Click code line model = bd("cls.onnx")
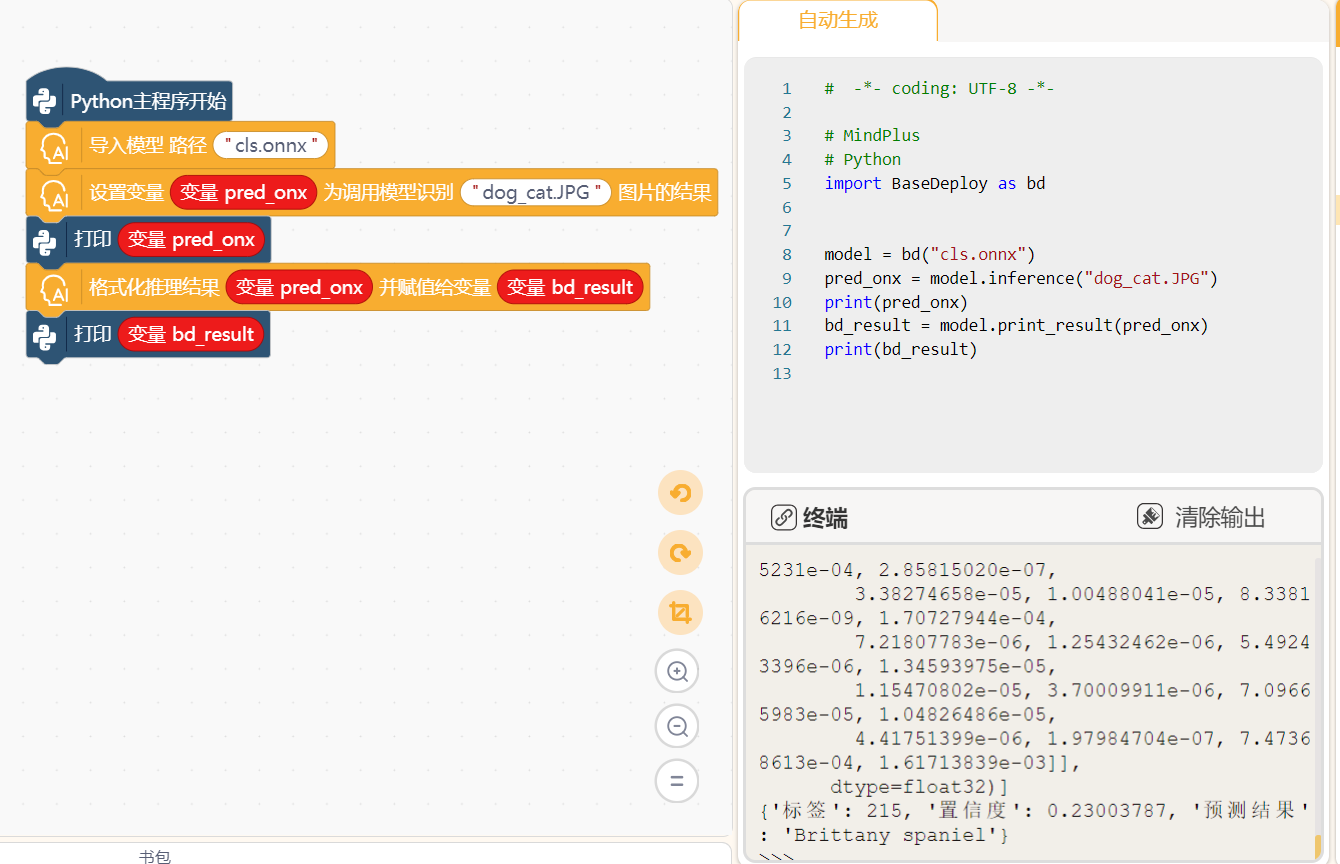The width and height of the screenshot is (1340, 864). [930, 255]
